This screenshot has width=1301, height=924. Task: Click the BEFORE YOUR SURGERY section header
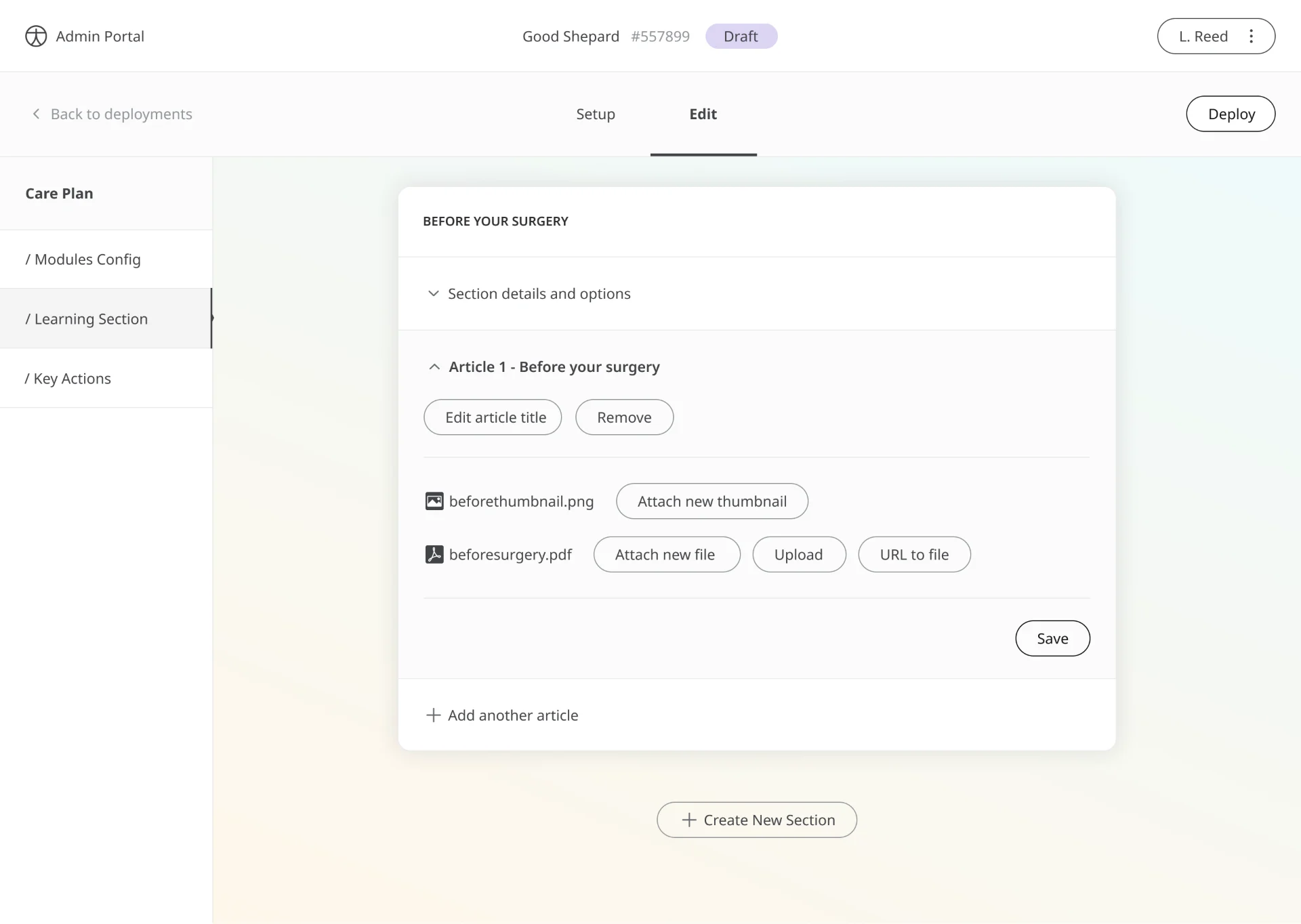(x=495, y=221)
